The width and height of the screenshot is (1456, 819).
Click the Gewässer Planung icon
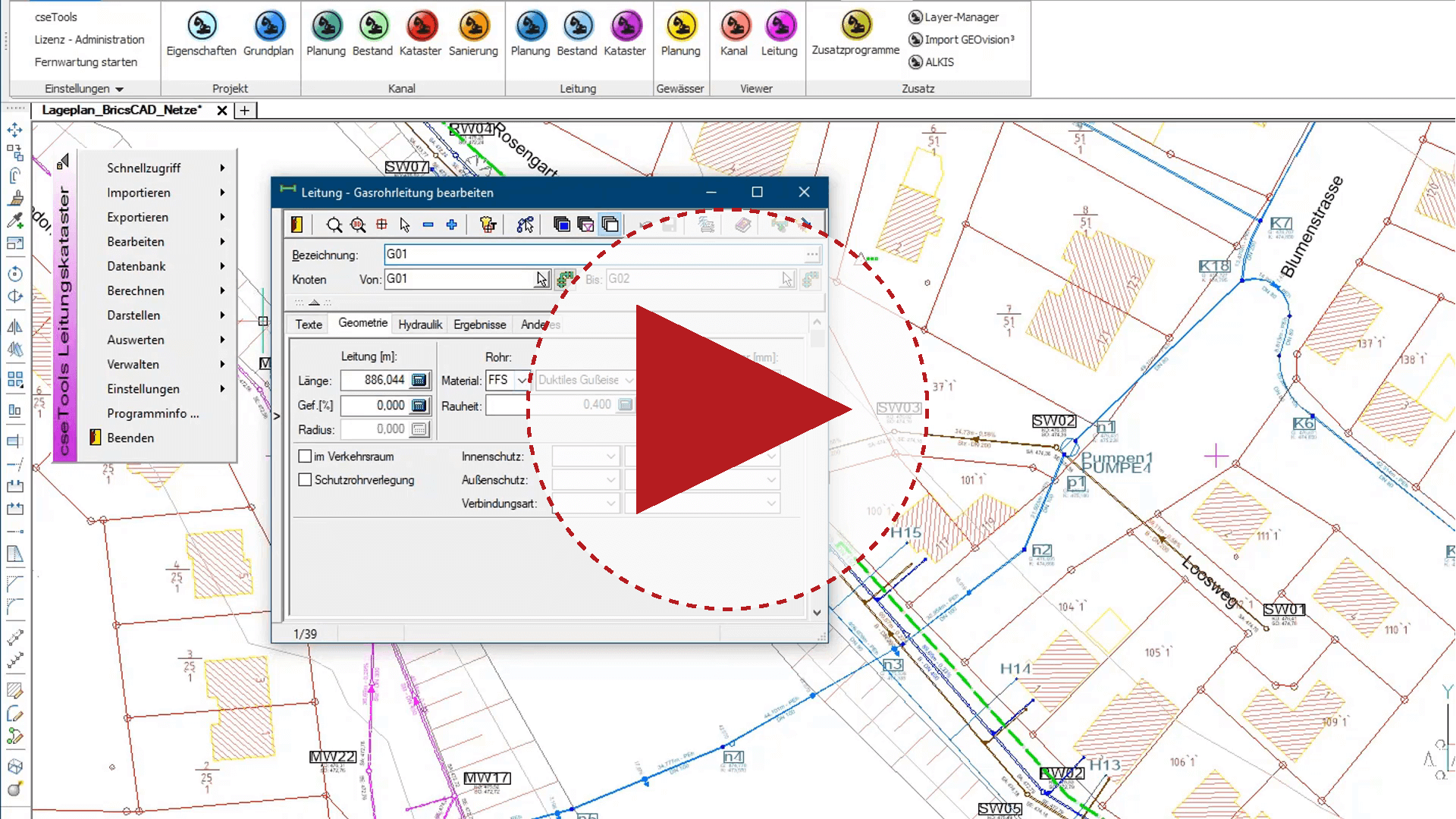(680, 27)
